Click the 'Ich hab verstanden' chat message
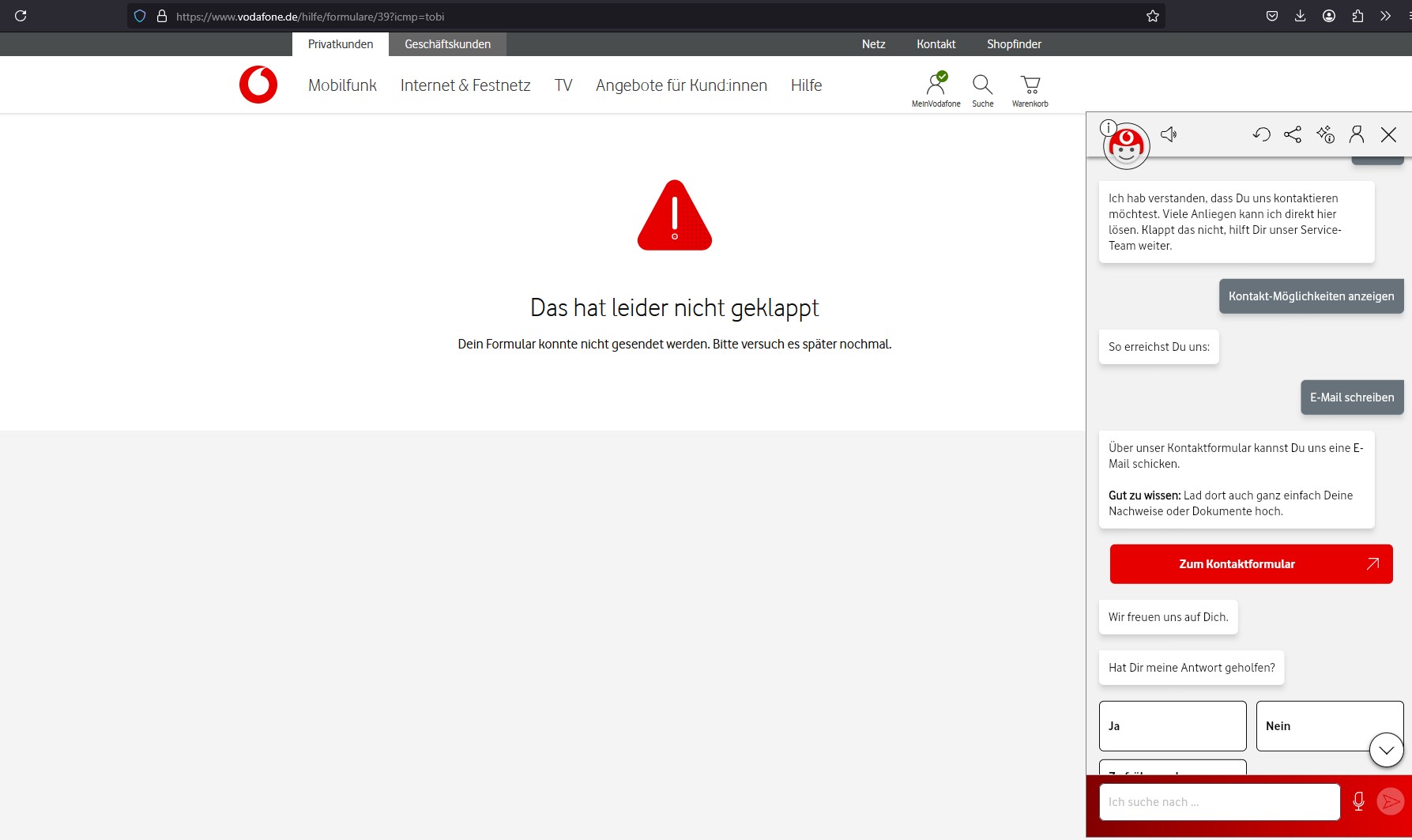Image resolution: width=1412 pixels, height=840 pixels. point(1237,222)
